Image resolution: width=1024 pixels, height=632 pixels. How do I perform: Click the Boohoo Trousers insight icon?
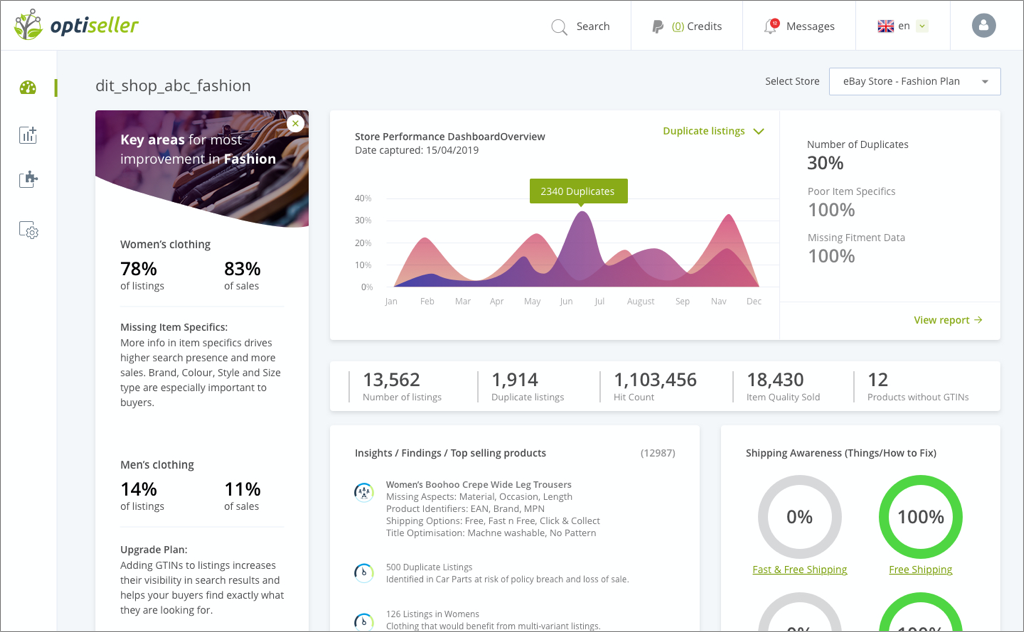tap(364, 492)
